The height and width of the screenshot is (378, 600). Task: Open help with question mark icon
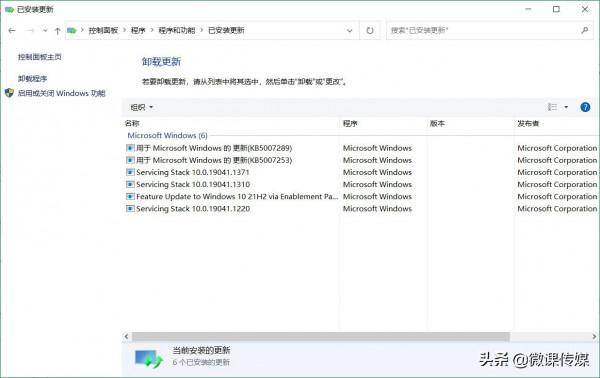585,107
